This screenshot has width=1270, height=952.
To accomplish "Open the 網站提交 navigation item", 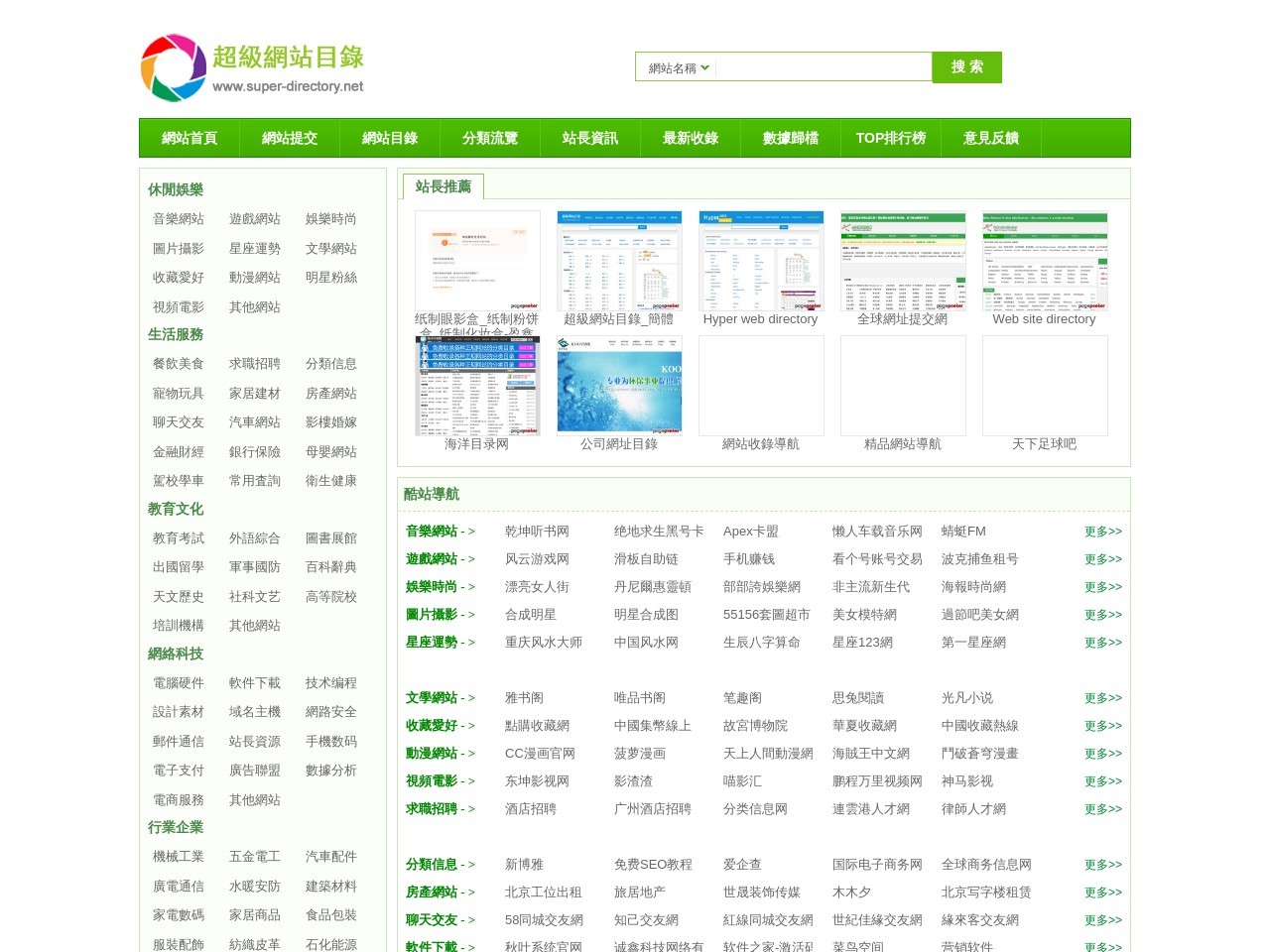I will pos(291,138).
